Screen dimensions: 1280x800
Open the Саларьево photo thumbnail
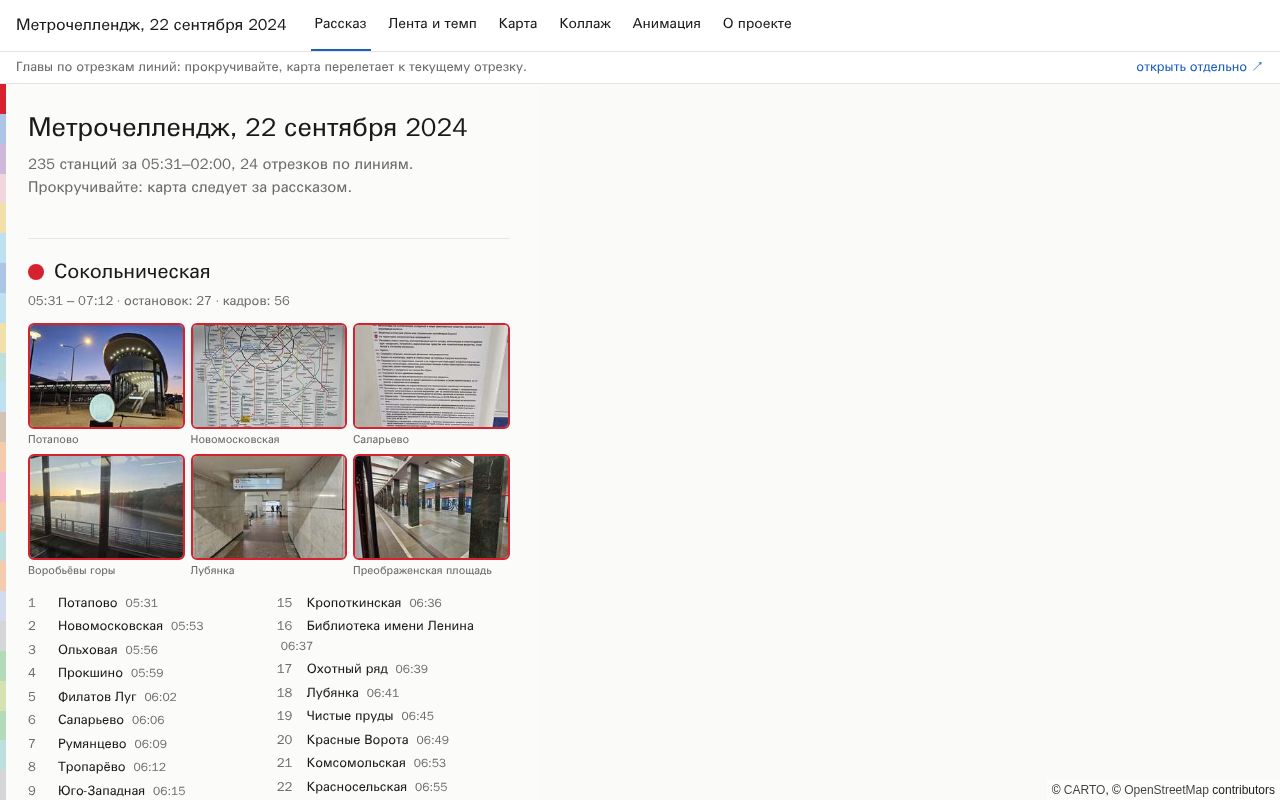tap(431, 376)
